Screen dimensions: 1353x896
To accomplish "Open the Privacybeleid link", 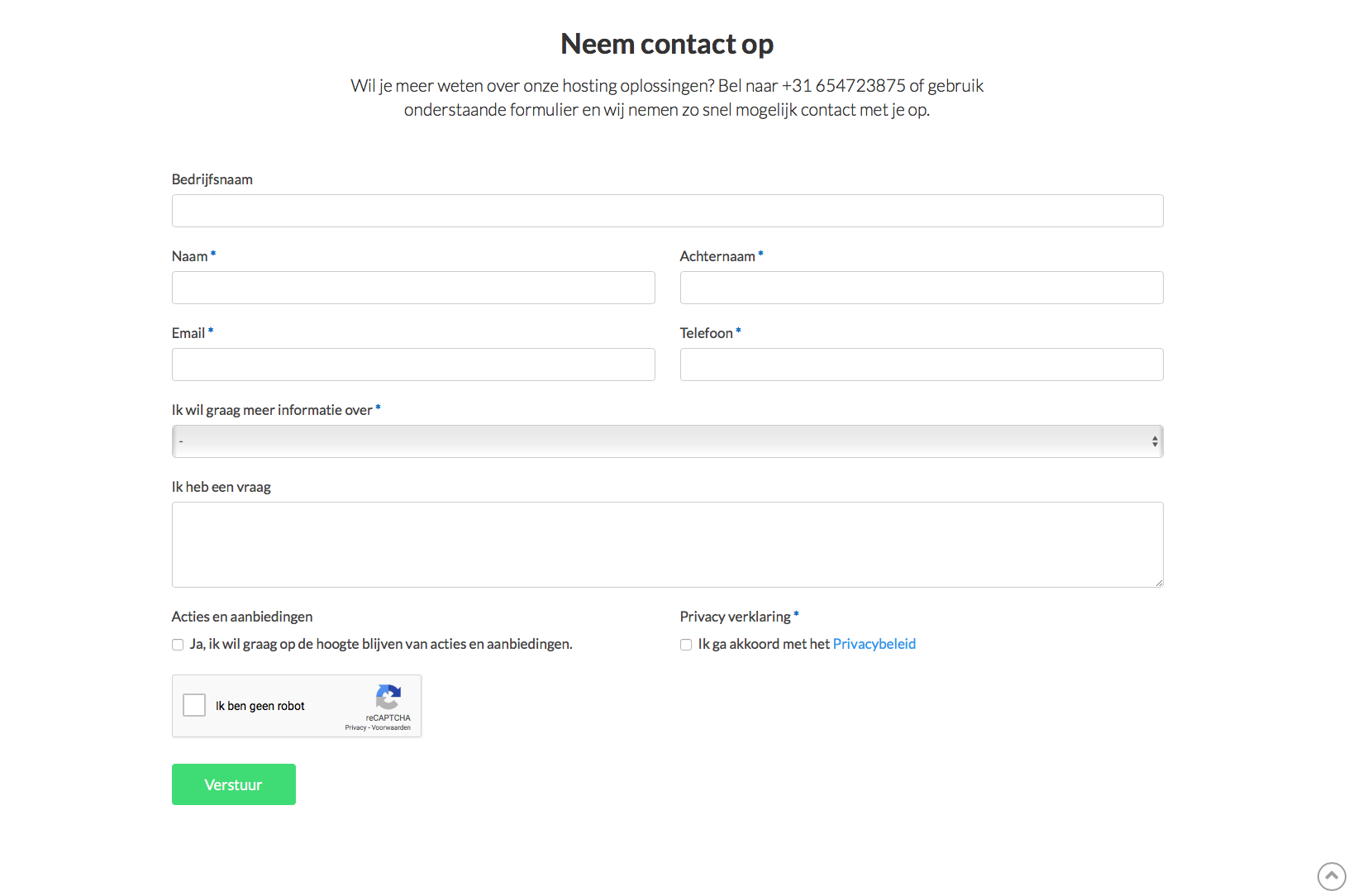I will pyautogui.click(x=874, y=644).
